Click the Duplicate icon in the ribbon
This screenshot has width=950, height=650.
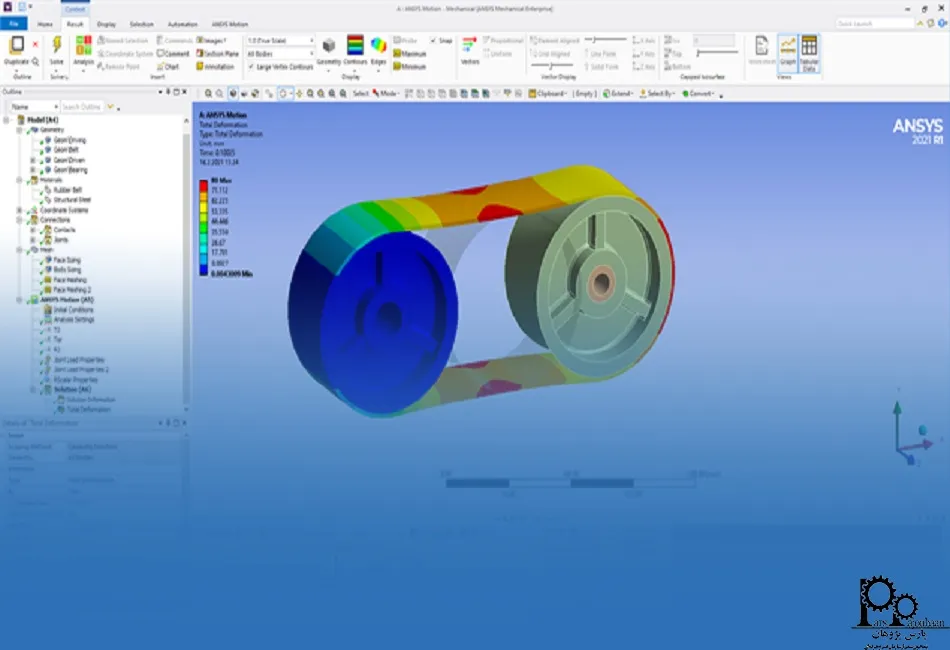(17, 45)
